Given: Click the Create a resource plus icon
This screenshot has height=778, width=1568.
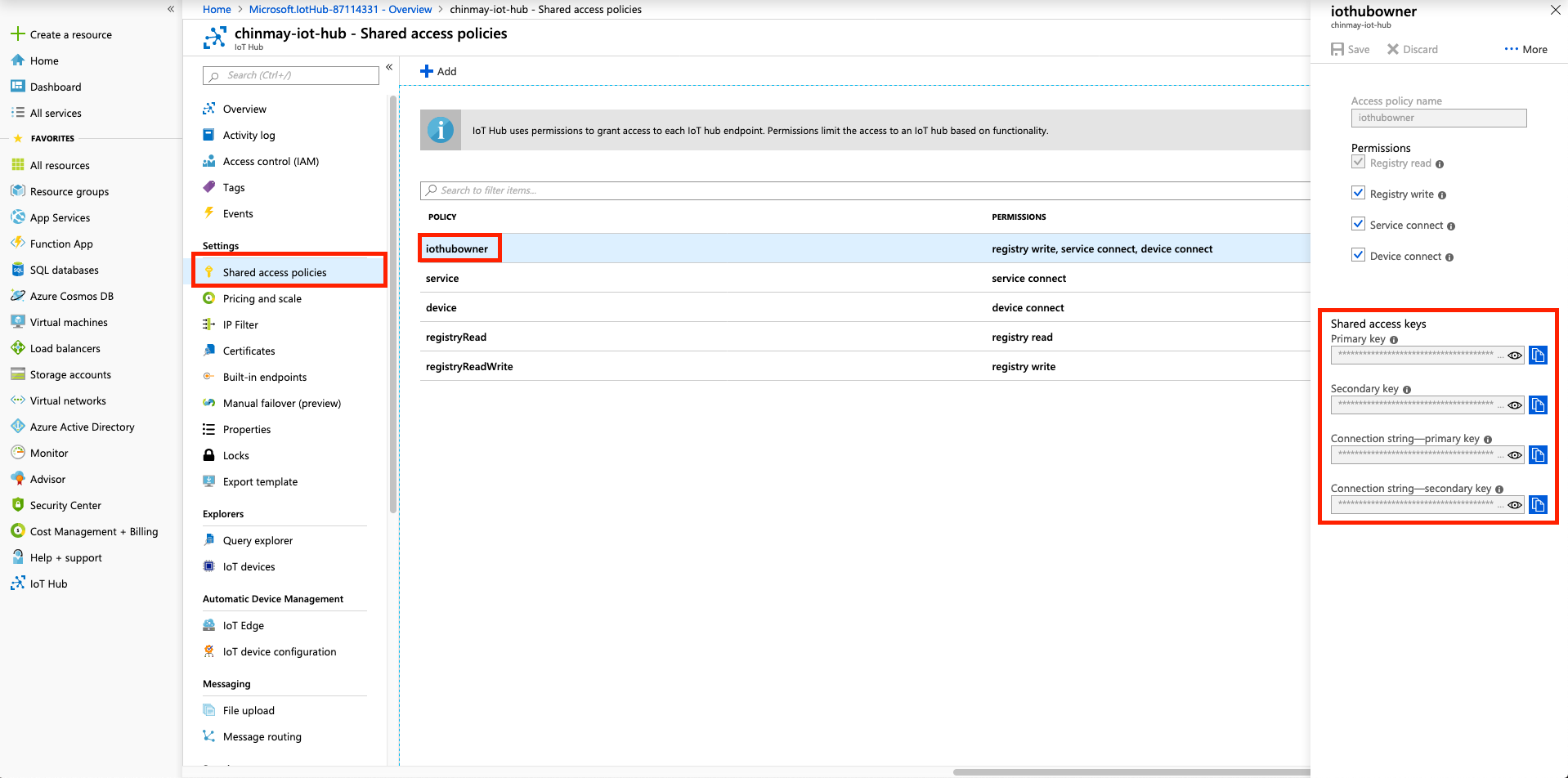Looking at the screenshot, I should point(18,34).
